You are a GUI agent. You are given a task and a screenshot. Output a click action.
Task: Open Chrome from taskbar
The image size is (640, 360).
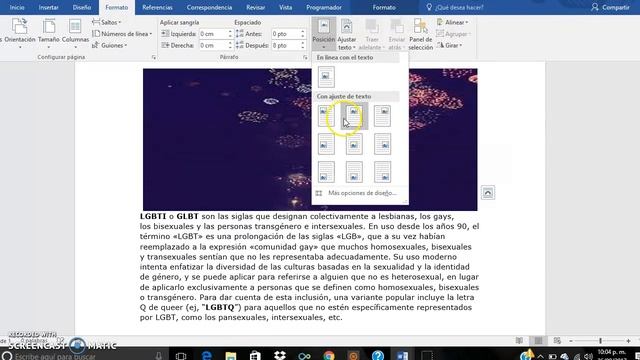tap(329, 356)
